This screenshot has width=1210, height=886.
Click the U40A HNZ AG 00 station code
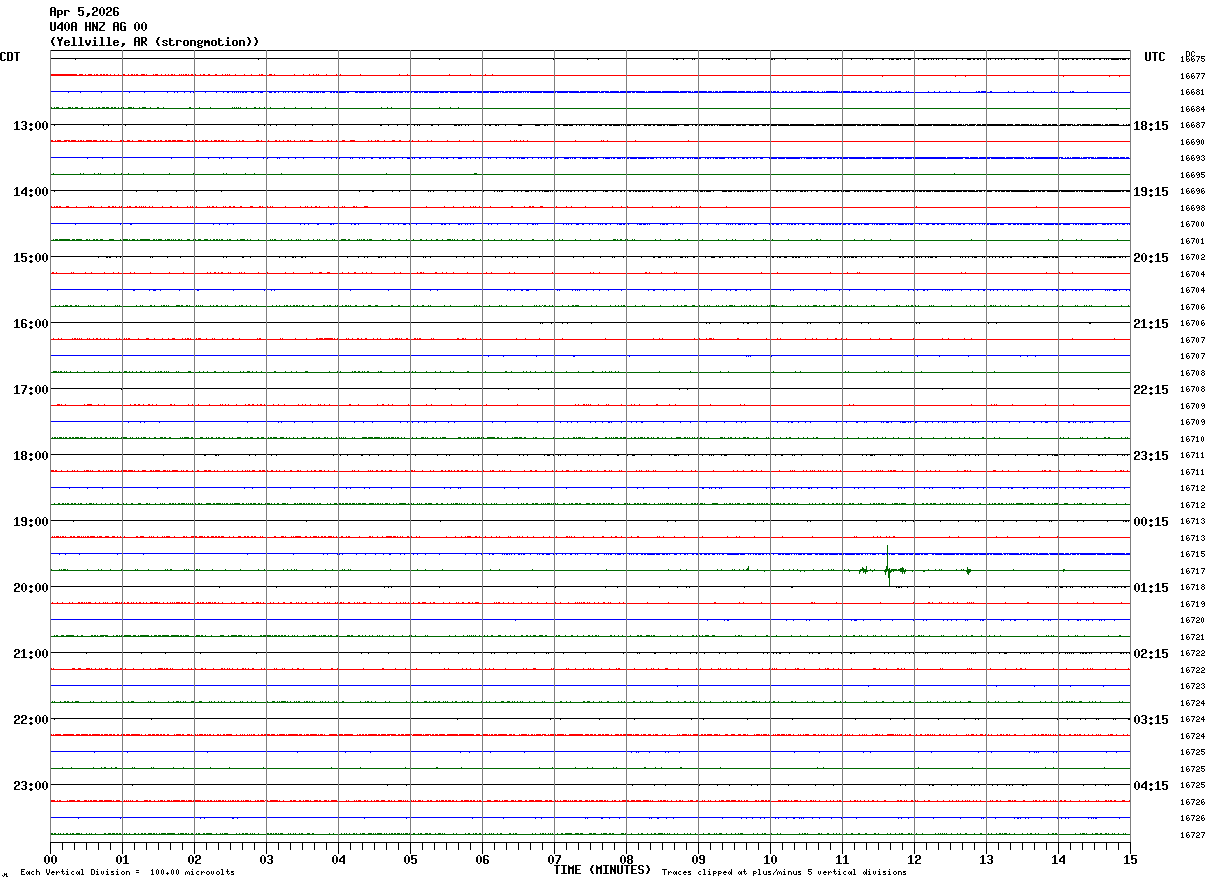(x=98, y=27)
